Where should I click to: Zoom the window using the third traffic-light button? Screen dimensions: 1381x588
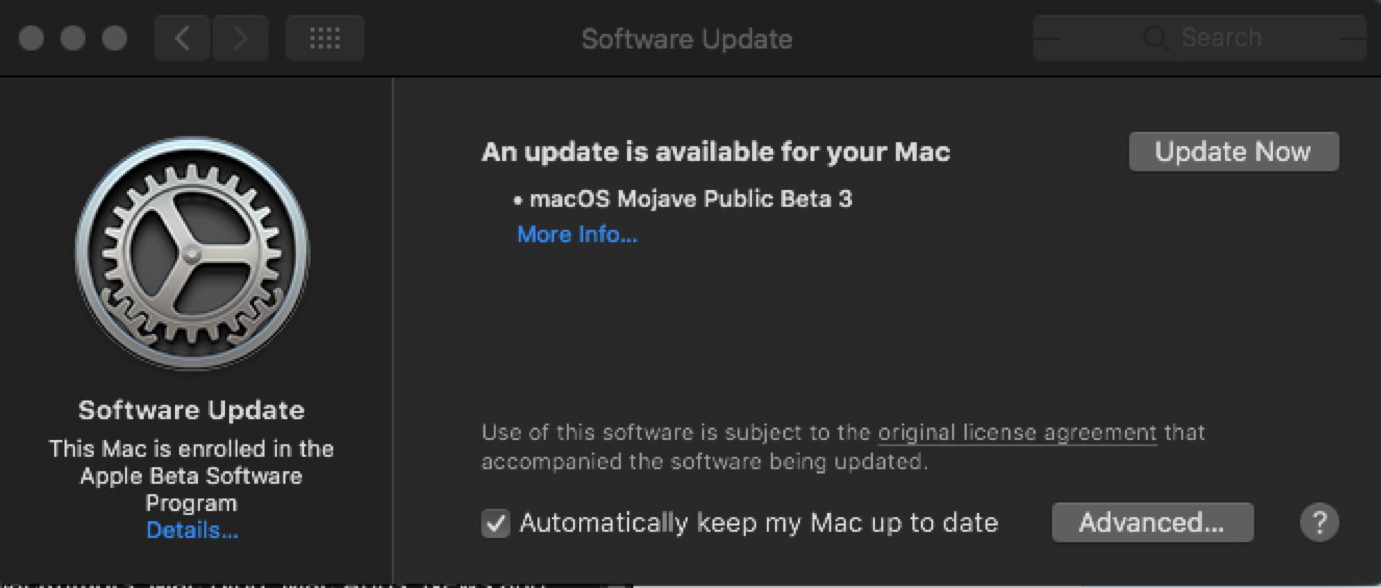point(115,39)
